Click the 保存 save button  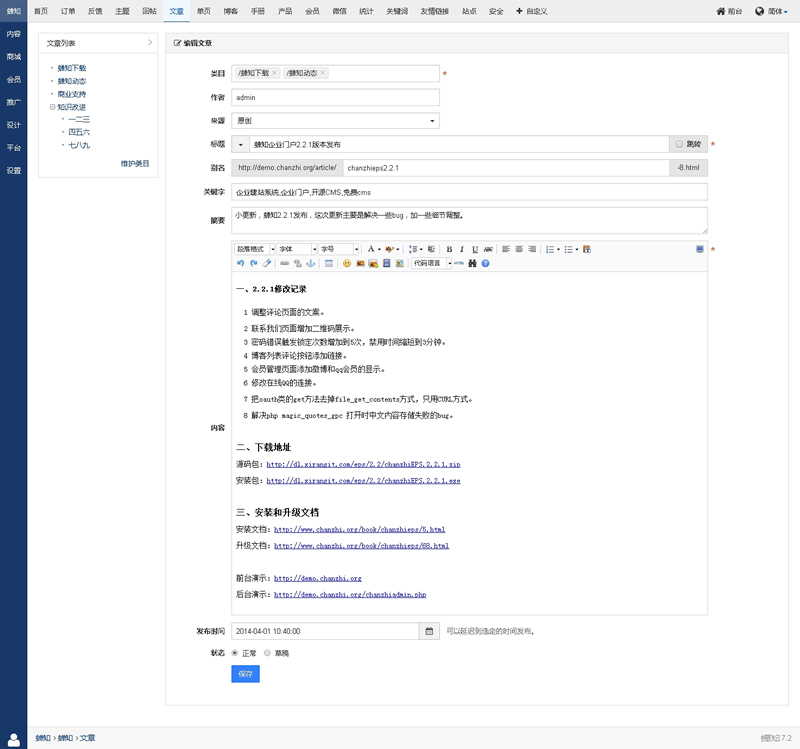[x=244, y=674]
